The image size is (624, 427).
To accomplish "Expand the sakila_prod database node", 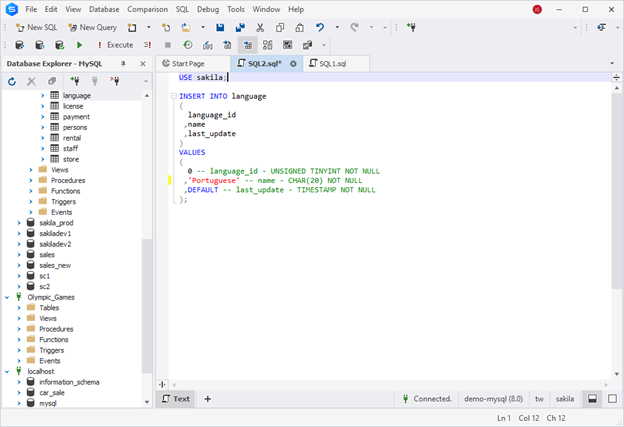I will [19, 223].
